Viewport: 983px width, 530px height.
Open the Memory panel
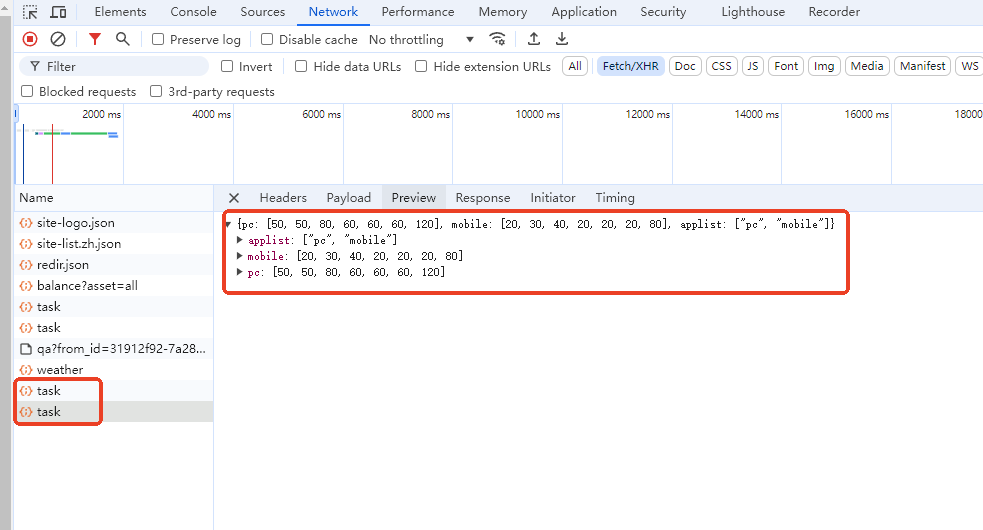pos(503,12)
